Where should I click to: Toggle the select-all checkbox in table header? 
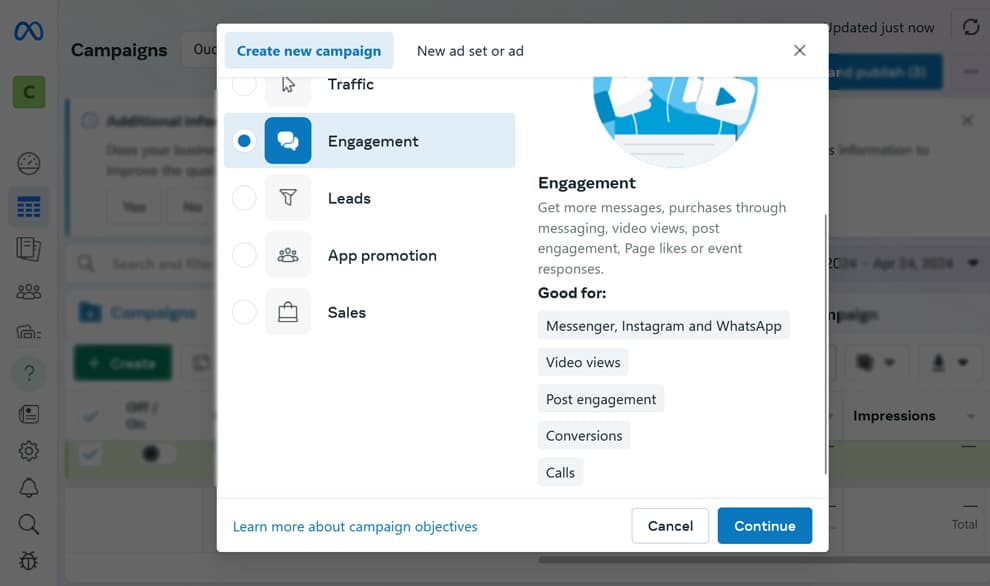tap(90, 416)
